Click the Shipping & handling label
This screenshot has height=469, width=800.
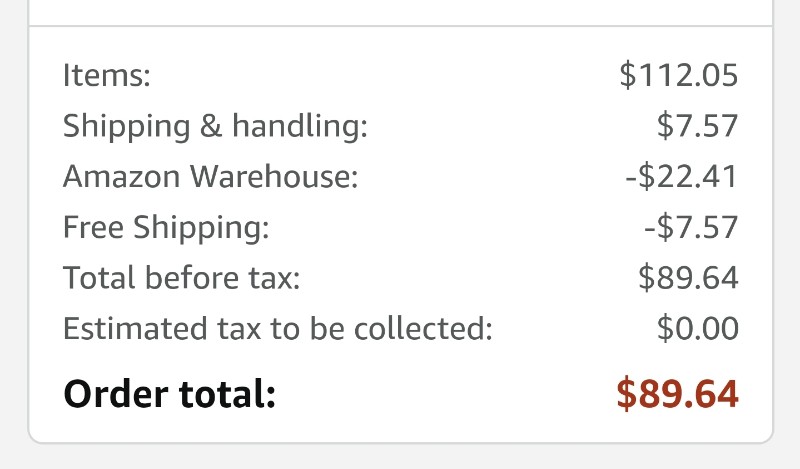point(215,126)
